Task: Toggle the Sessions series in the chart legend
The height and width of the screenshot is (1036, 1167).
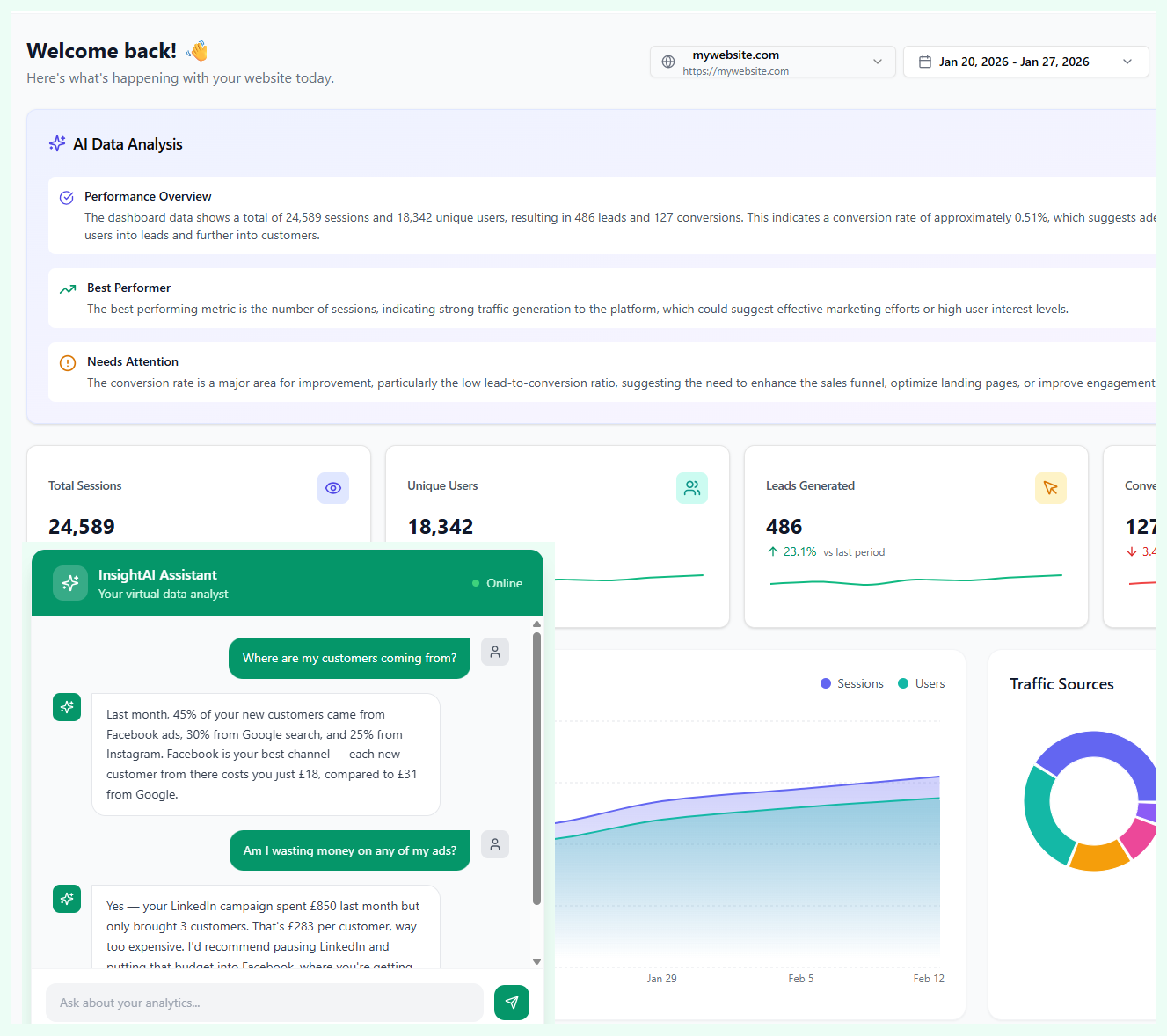Action: (x=850, y=683)
